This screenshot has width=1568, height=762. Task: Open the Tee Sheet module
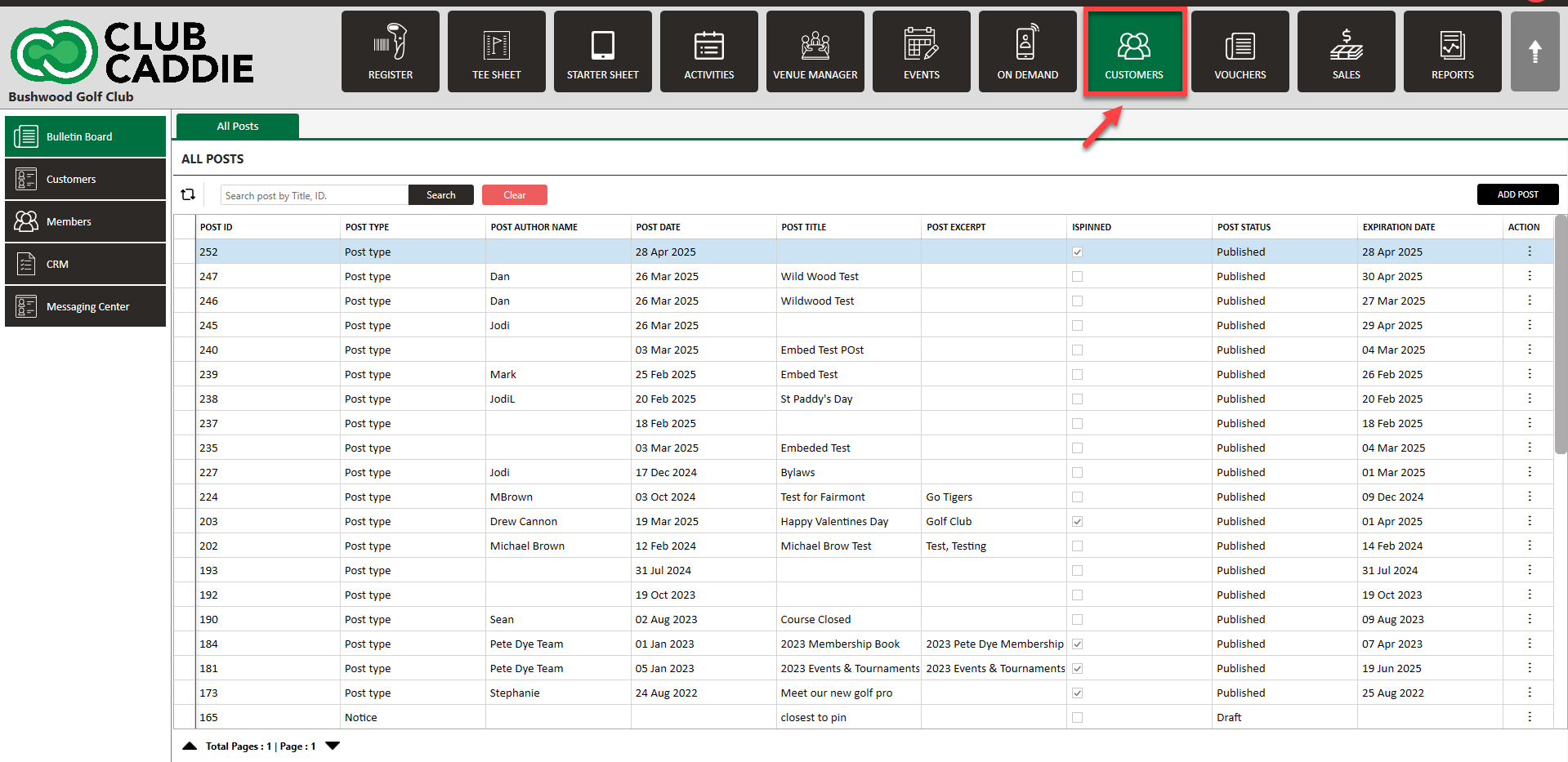click(497, 51)
